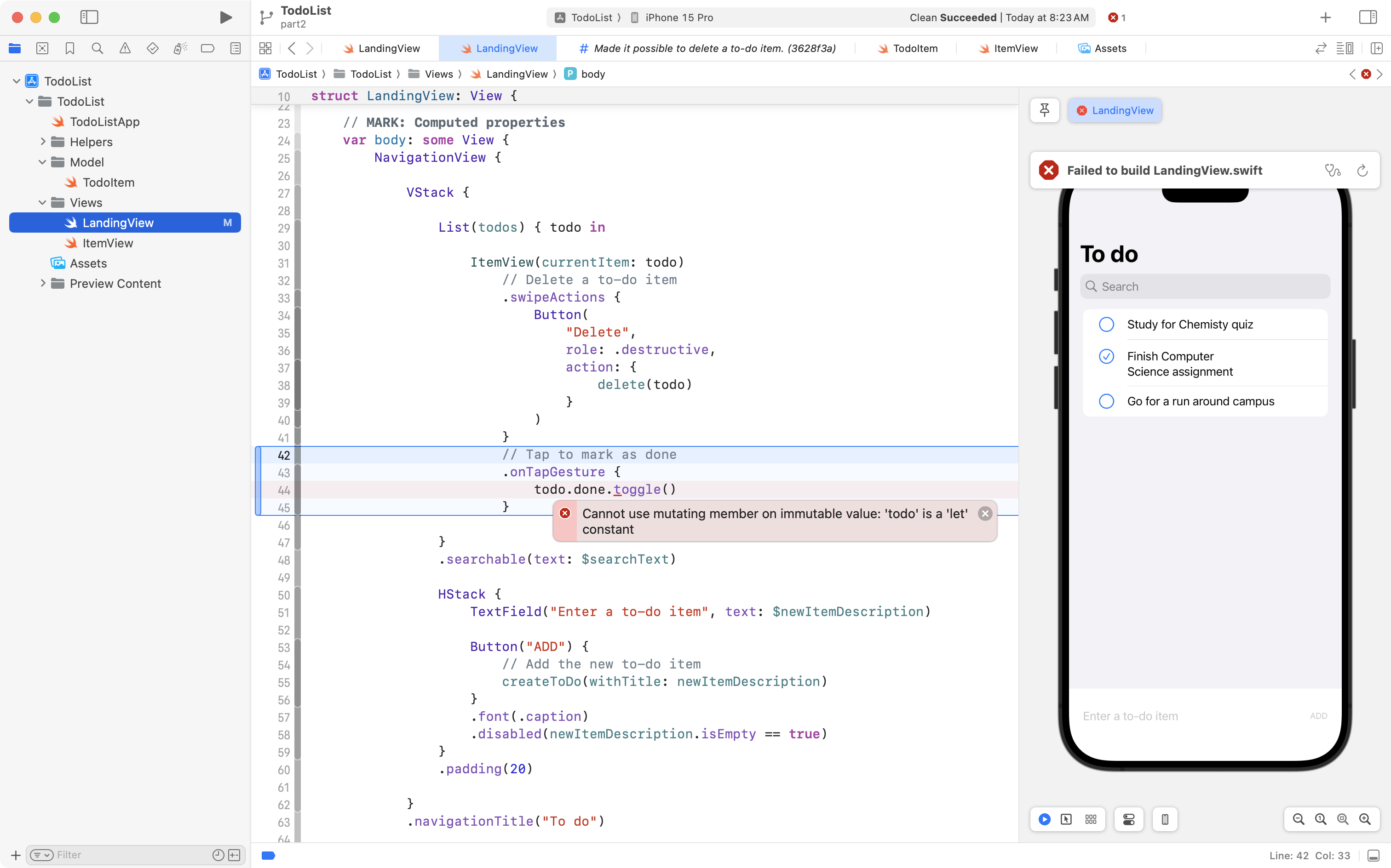Toggle circle for Study for Chemisty quiz
Image resolution: width=1391 pixels, height=868 pixels.
pyautogui.click(x=1106, y=325)
